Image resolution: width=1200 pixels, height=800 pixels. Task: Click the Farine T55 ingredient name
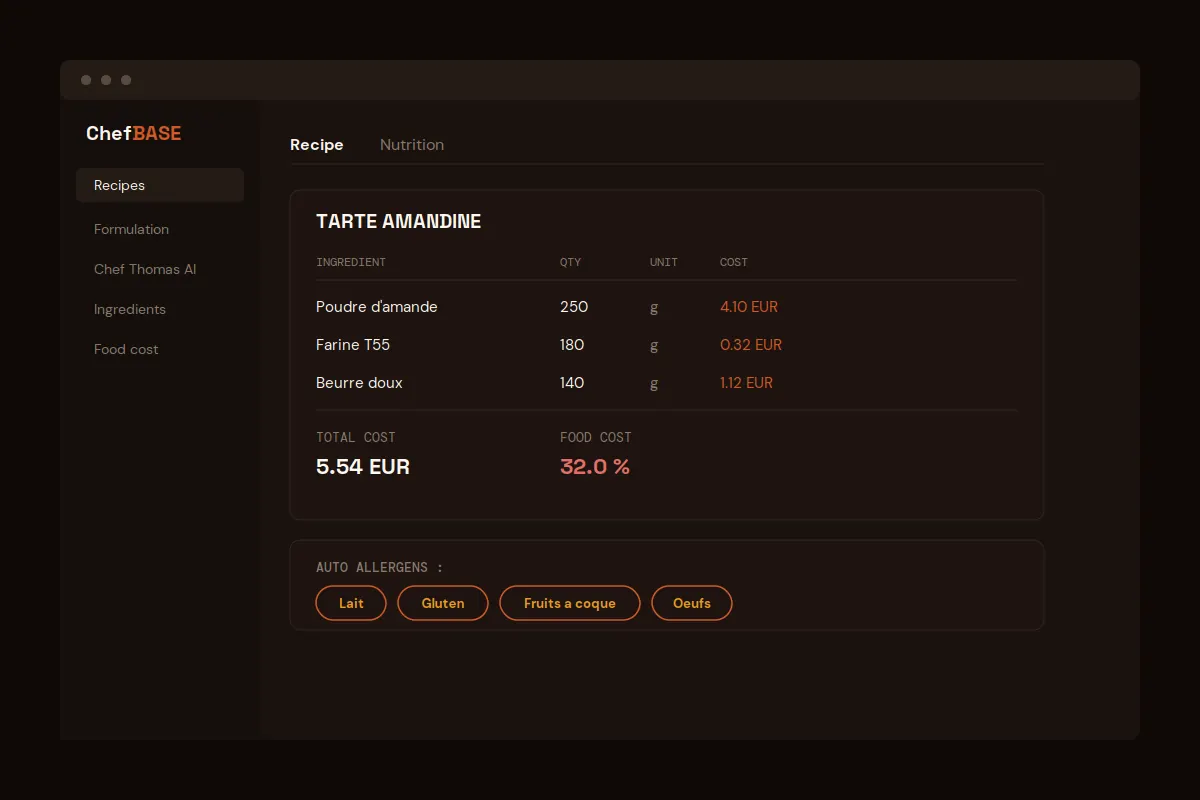[353, 345]
